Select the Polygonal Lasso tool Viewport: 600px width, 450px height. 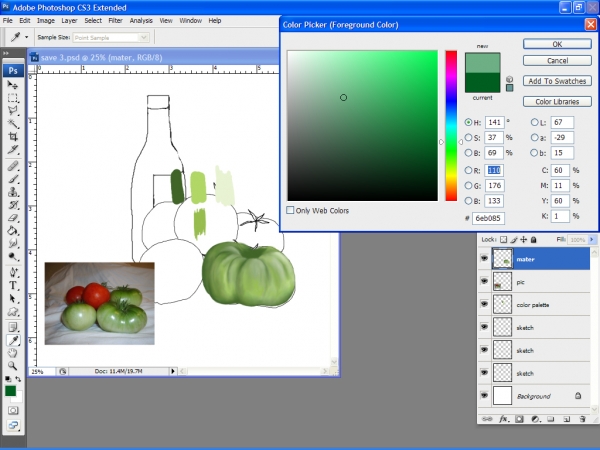coord(13,111)
